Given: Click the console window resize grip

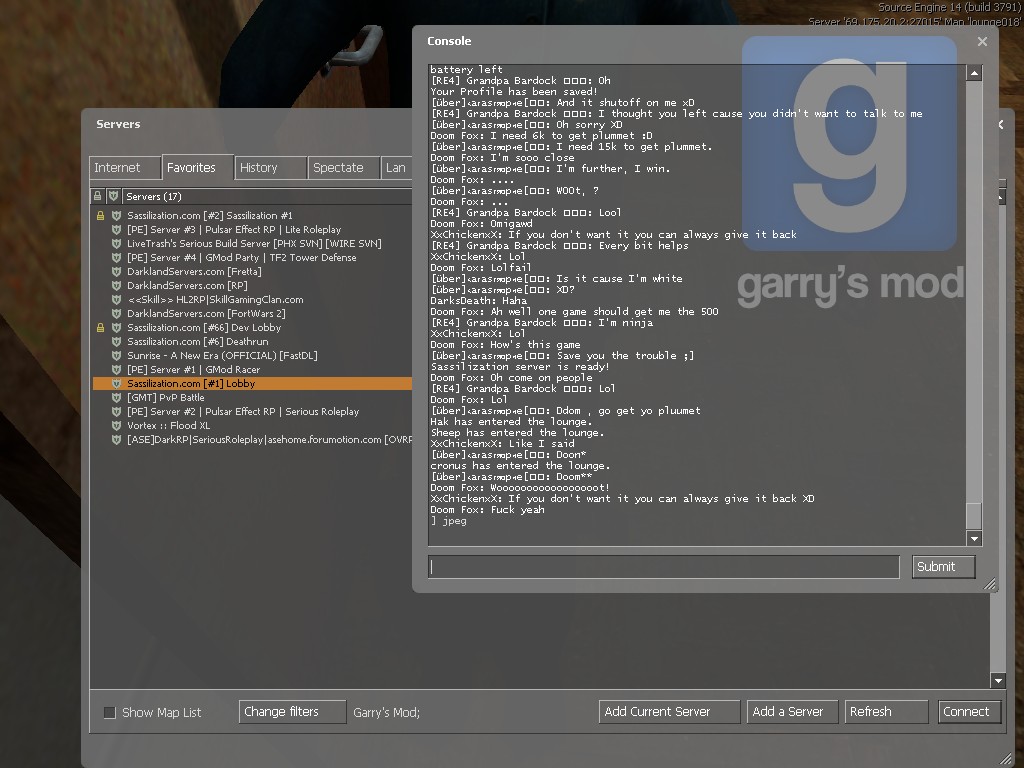Looking at the screenshot, I should click(989, 584).
